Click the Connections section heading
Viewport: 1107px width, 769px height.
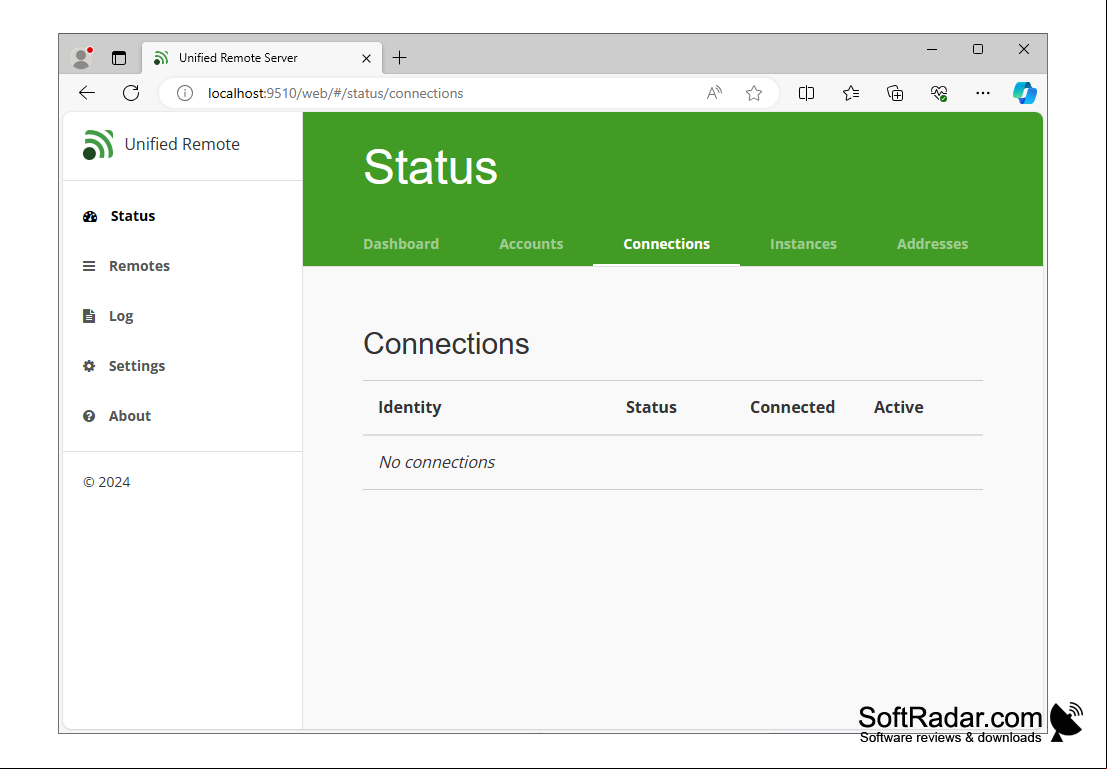446,344
